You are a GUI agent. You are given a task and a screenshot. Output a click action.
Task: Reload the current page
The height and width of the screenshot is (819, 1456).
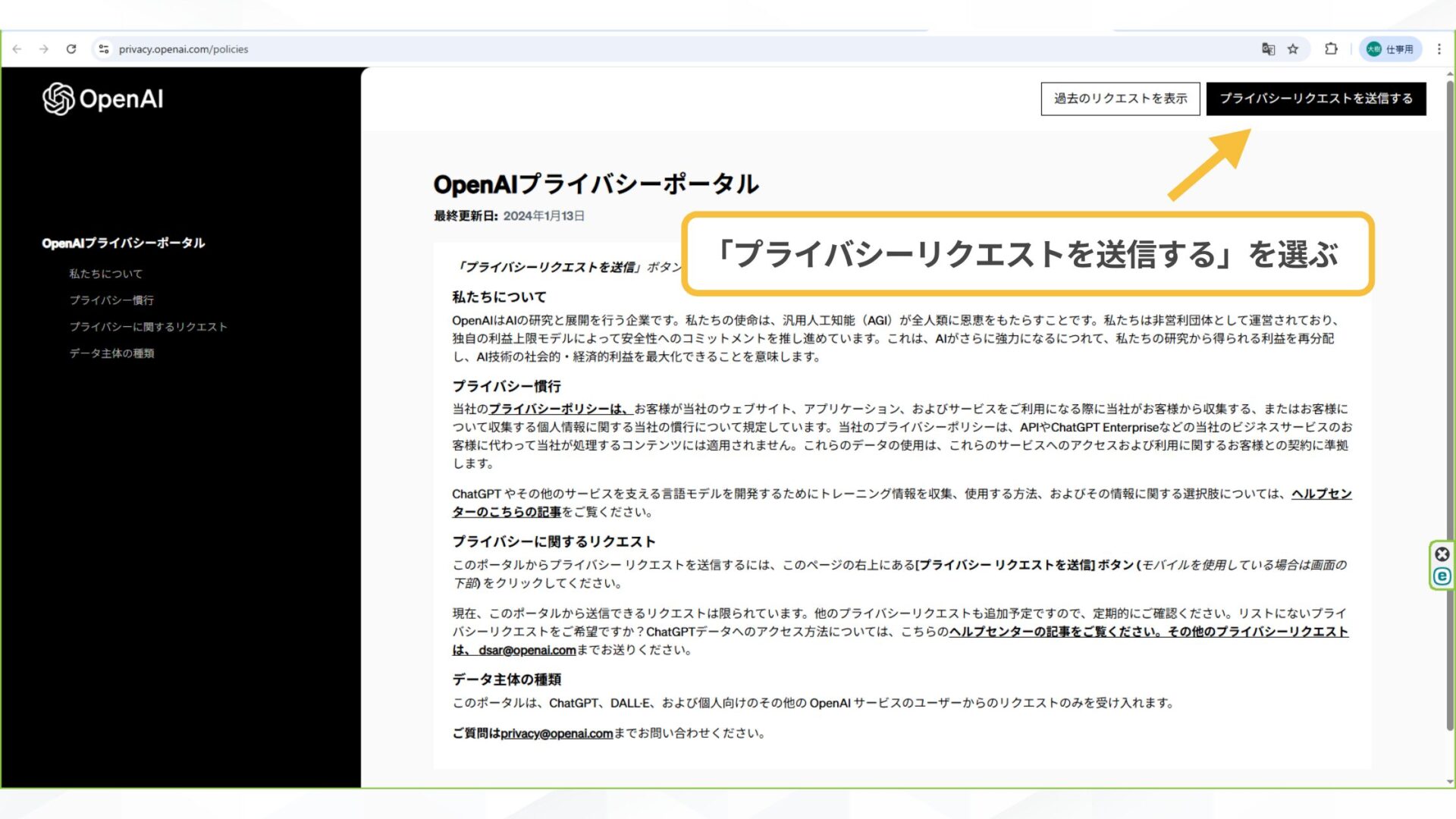pyautogui.click(x=71, y=49)
